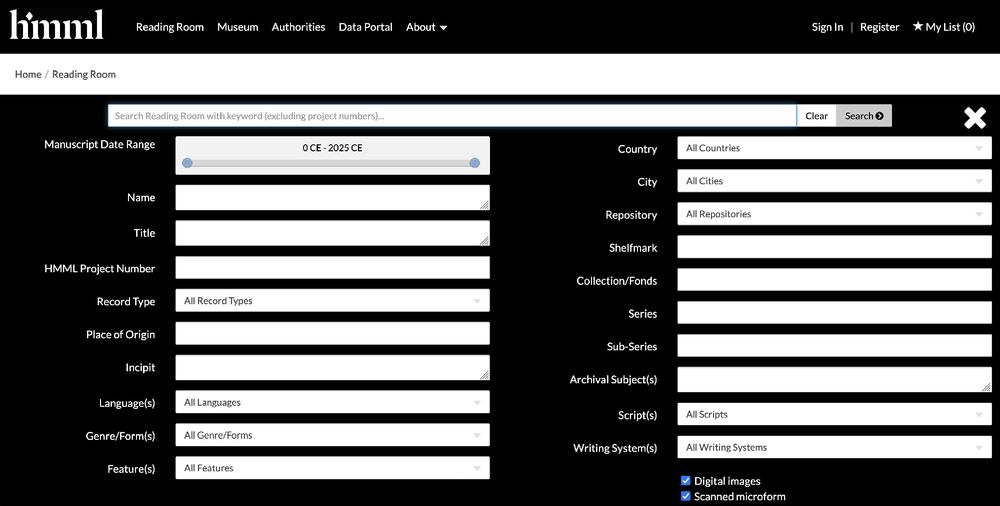Open the All Genre/Forms dropdown
The image size is (1000, 506).
332,435
